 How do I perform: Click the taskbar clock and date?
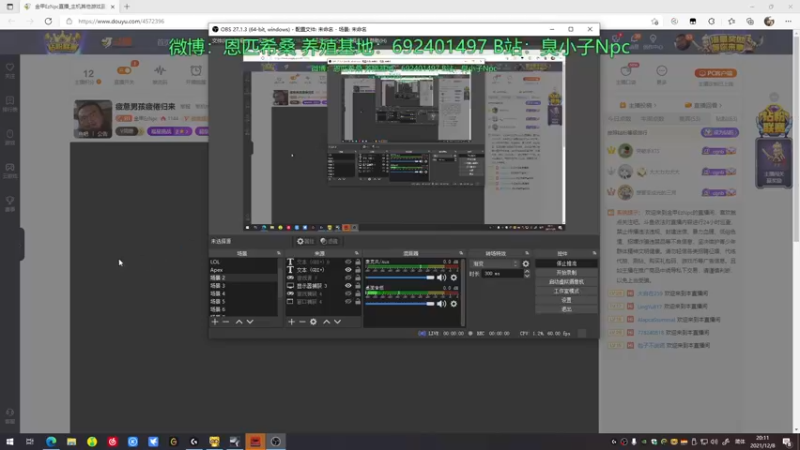click(x=762, y=441)
